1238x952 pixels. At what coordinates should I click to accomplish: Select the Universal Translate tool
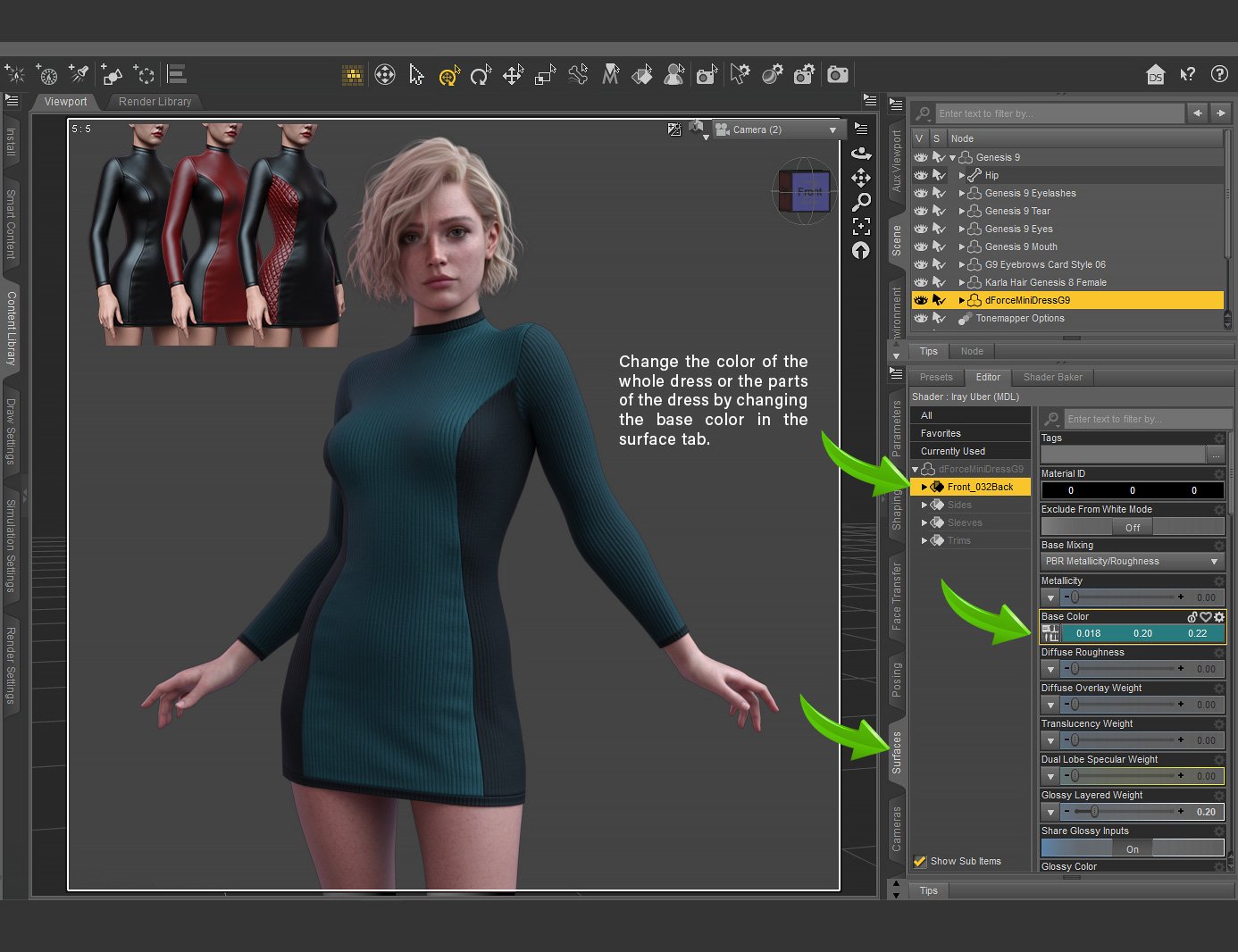[x=513, y=75]
